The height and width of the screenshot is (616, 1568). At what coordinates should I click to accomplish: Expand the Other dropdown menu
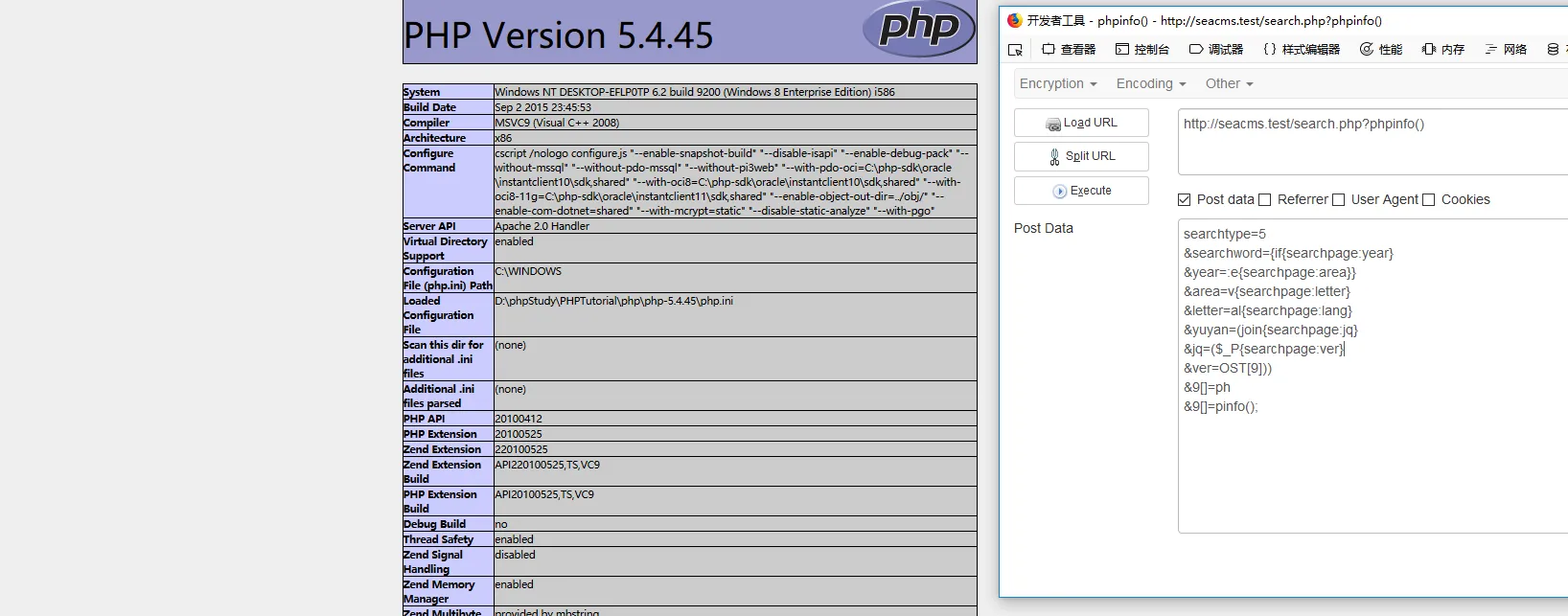1229,84
